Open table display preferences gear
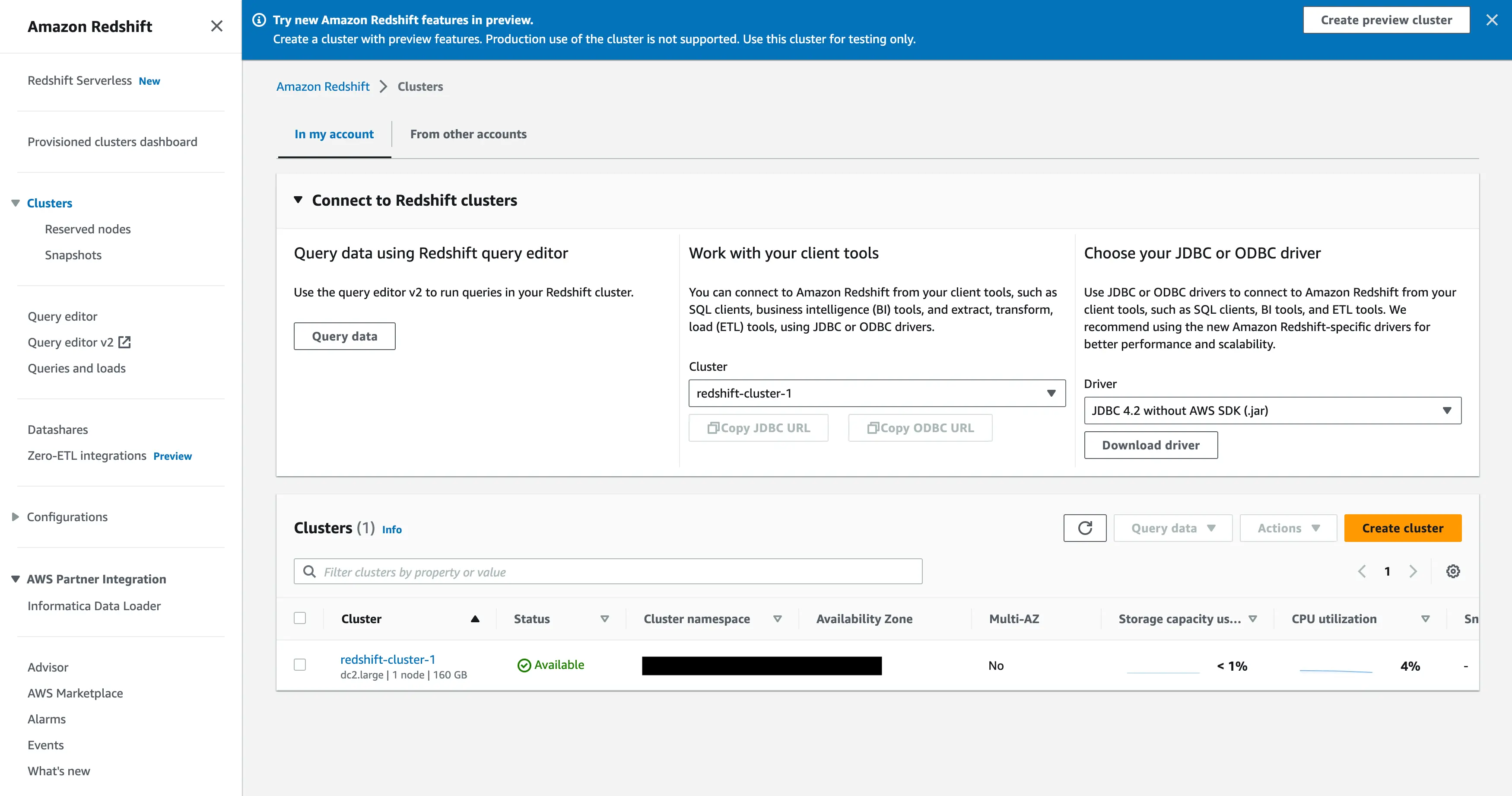 (1453, 571)
